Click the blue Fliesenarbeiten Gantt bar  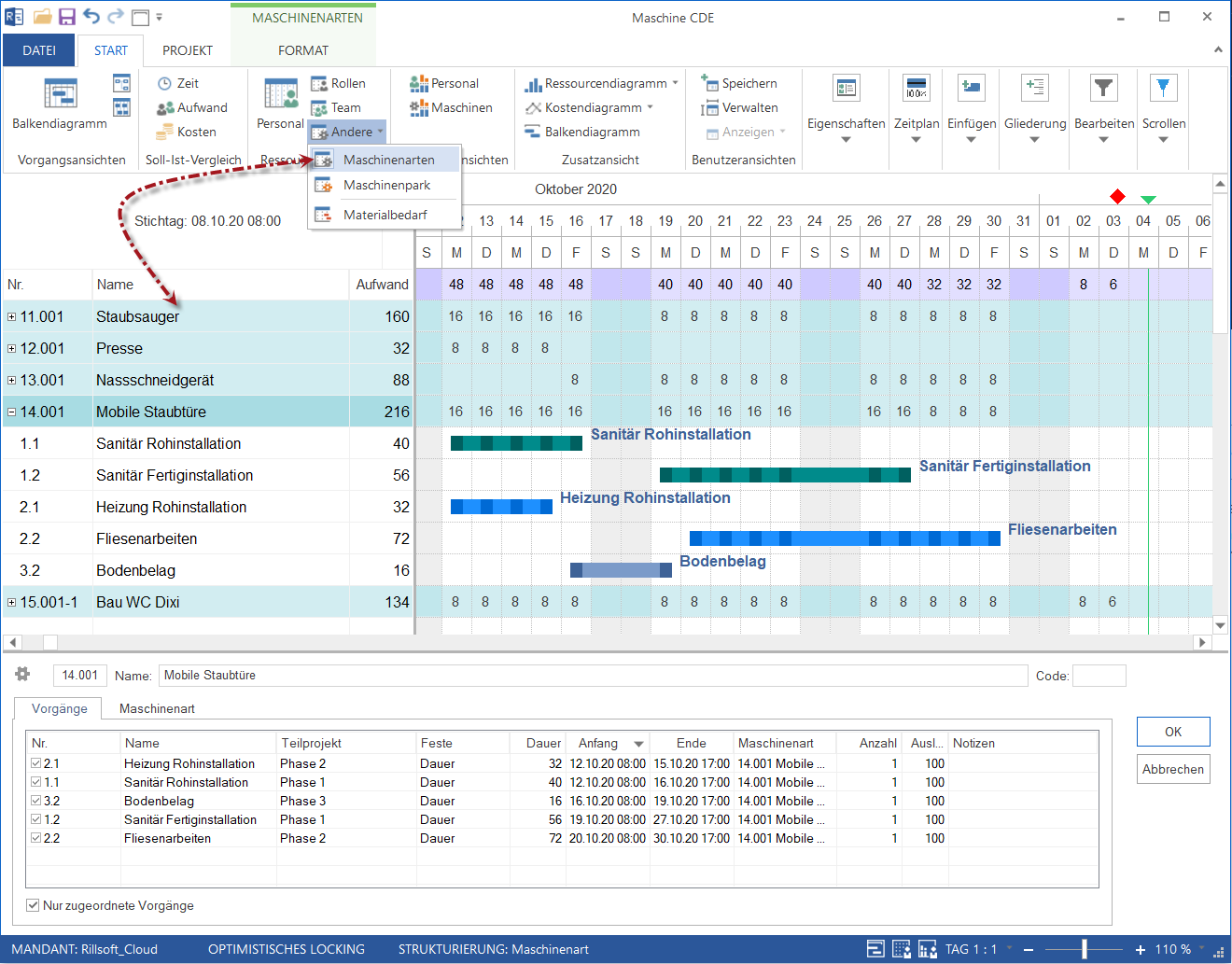tap(845, 538)
